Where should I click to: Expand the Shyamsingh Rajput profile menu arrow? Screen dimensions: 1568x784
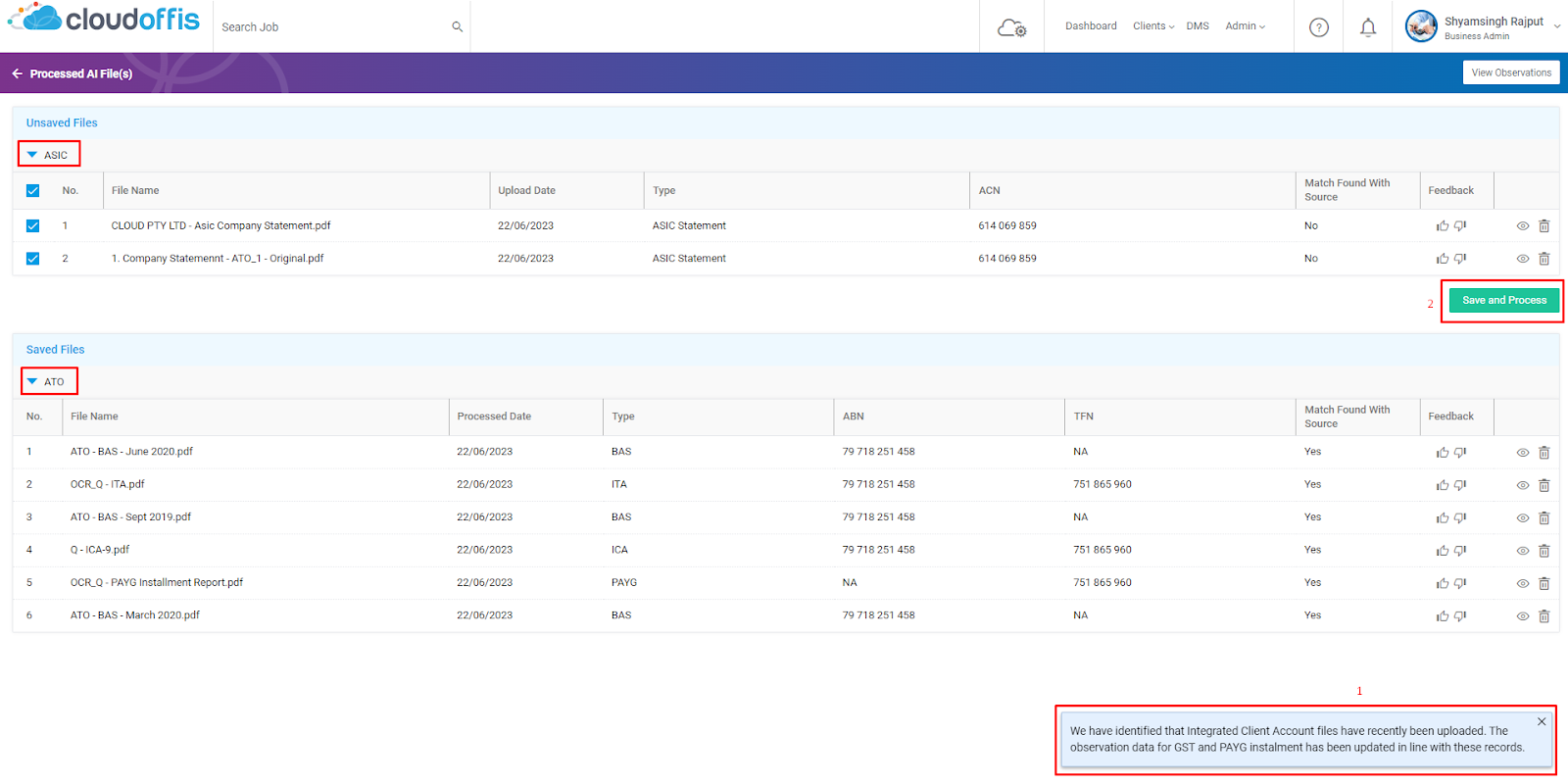1557,26
